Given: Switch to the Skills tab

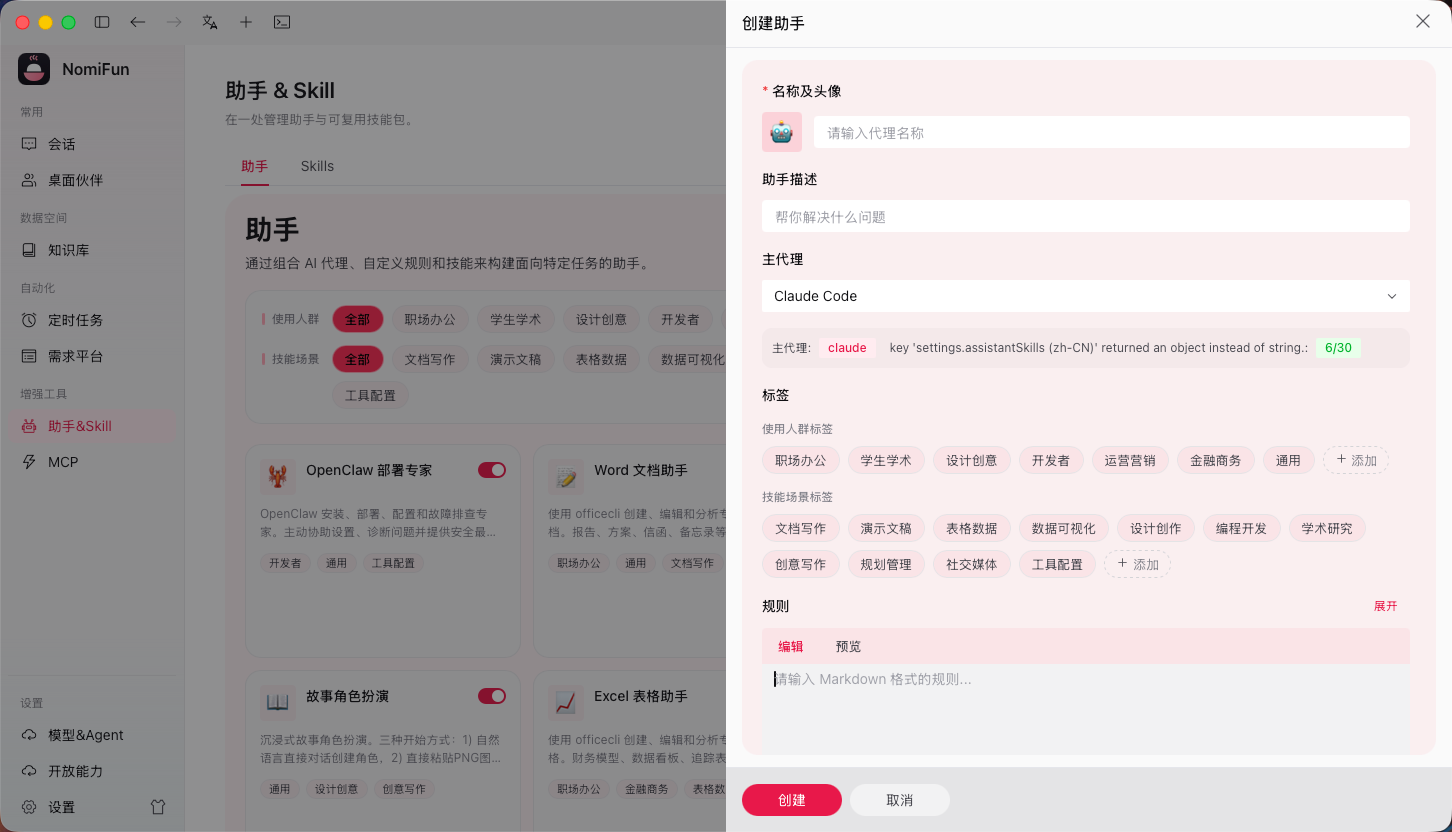Looking at the screenshot, I should coord(317,166).
